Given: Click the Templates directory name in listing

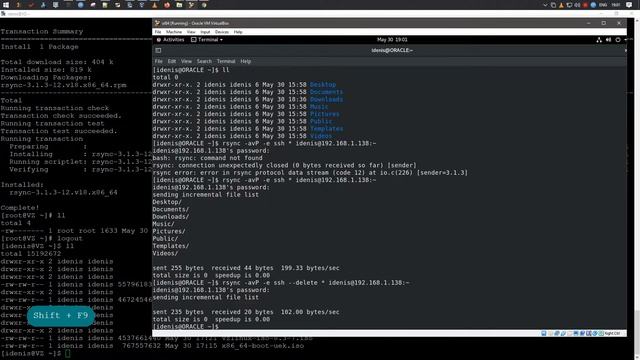Looking at the screenshot, I should [327, 129].
